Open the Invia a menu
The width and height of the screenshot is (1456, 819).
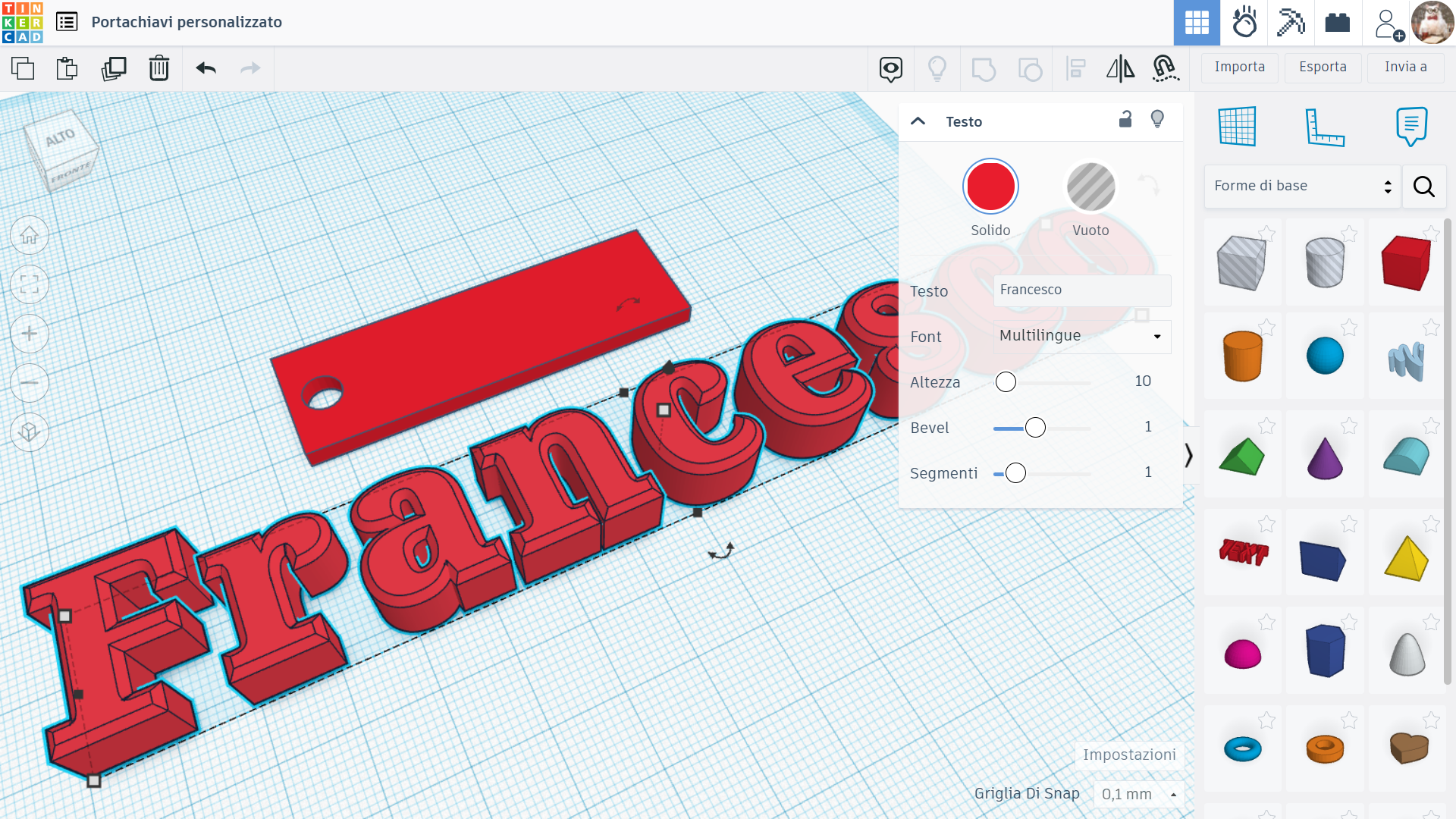[x=1406, y=67]
